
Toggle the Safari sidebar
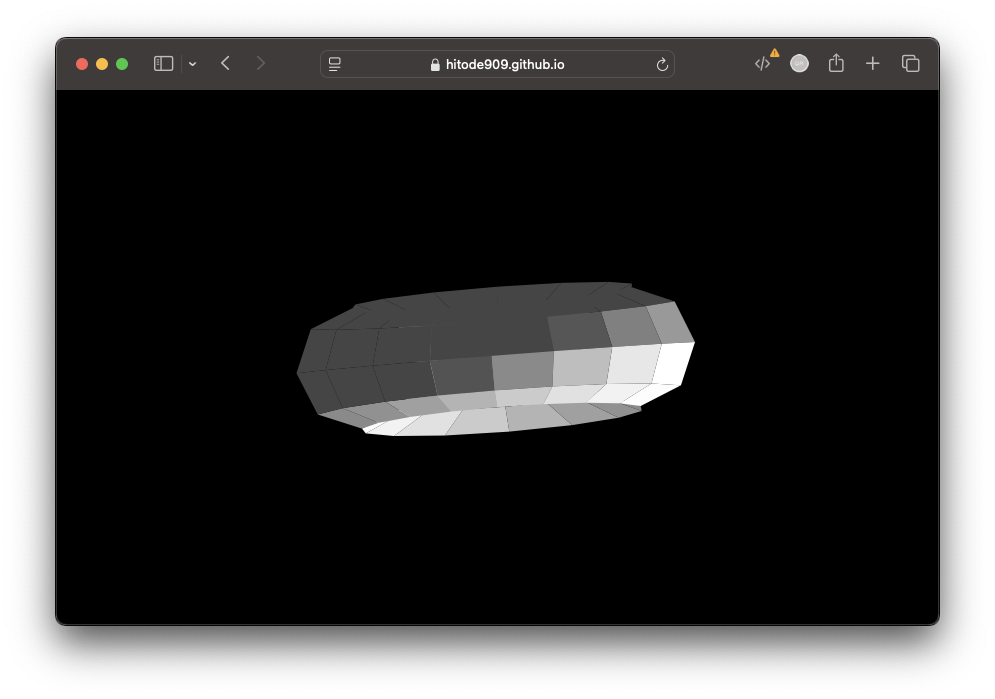[x=163, y=63]
